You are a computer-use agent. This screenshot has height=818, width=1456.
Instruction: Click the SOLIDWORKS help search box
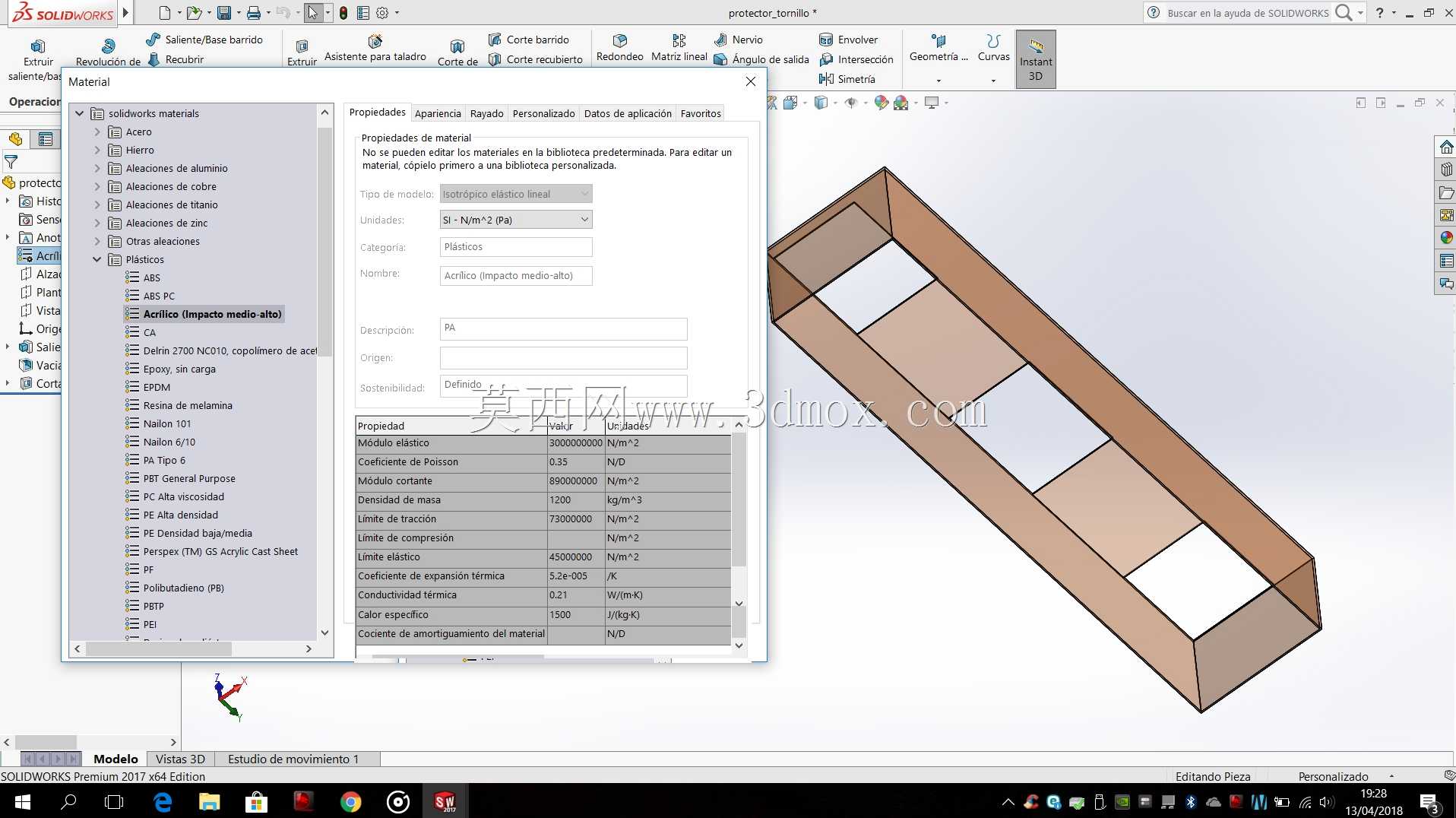(1249, 13)
